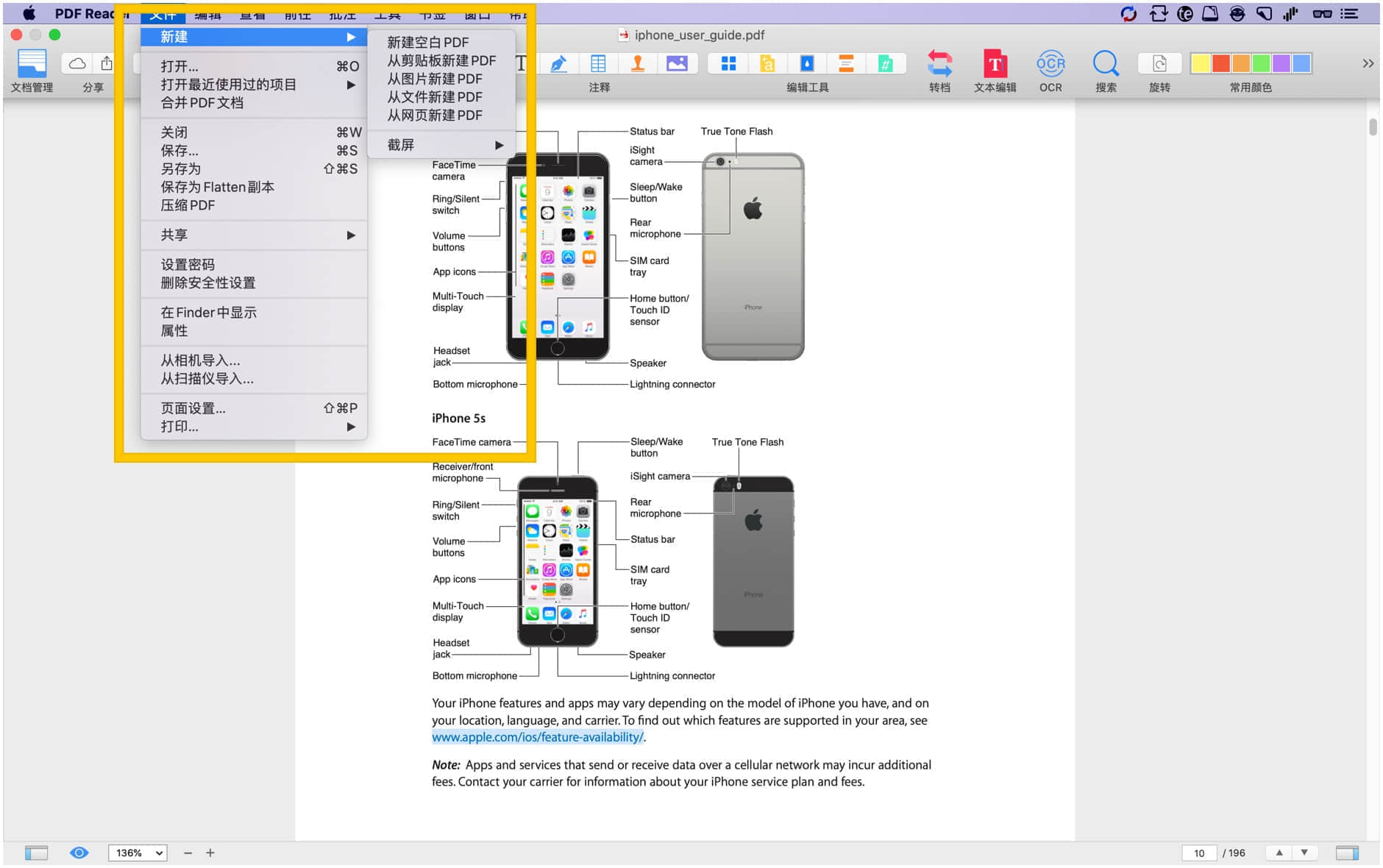Select 删除安全性设置 menu item

(253, 283)
